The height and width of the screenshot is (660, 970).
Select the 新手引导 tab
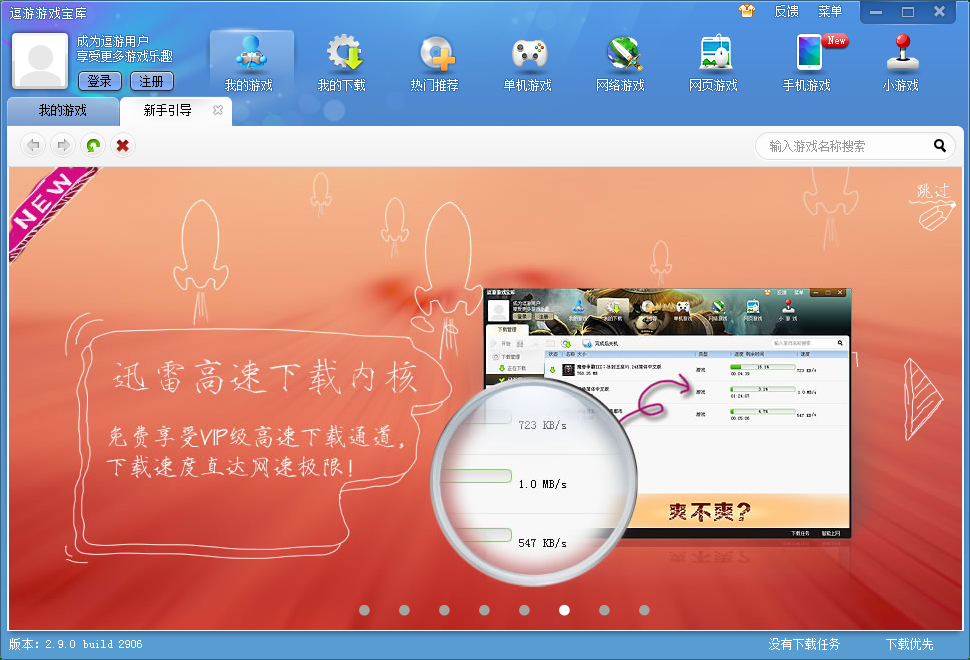168,111
